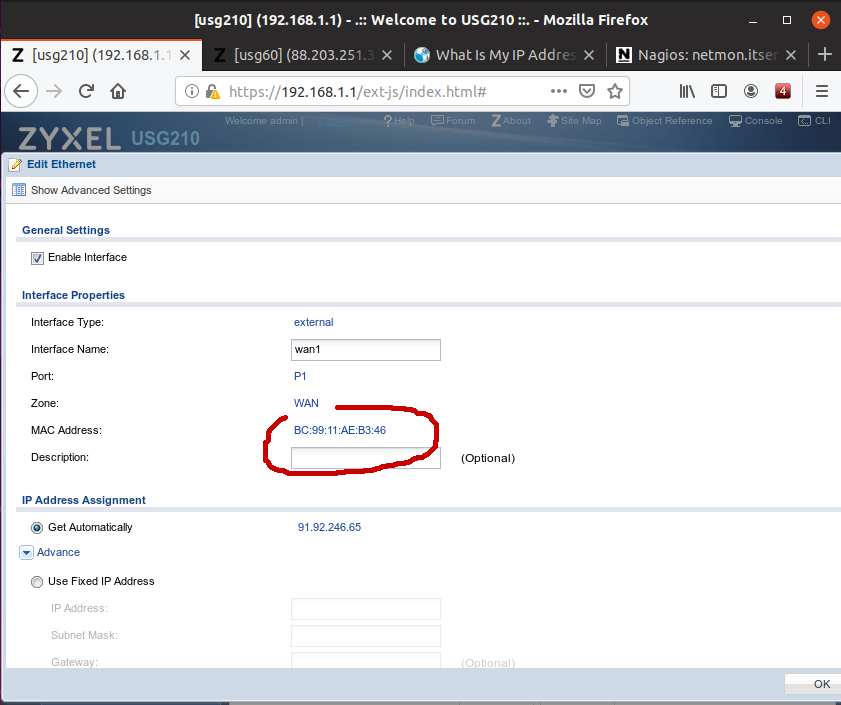This screenshot has height=705, width=841.
Task: Click the assigned IP 91.92.246.65
Action: [x=329, y=527]
